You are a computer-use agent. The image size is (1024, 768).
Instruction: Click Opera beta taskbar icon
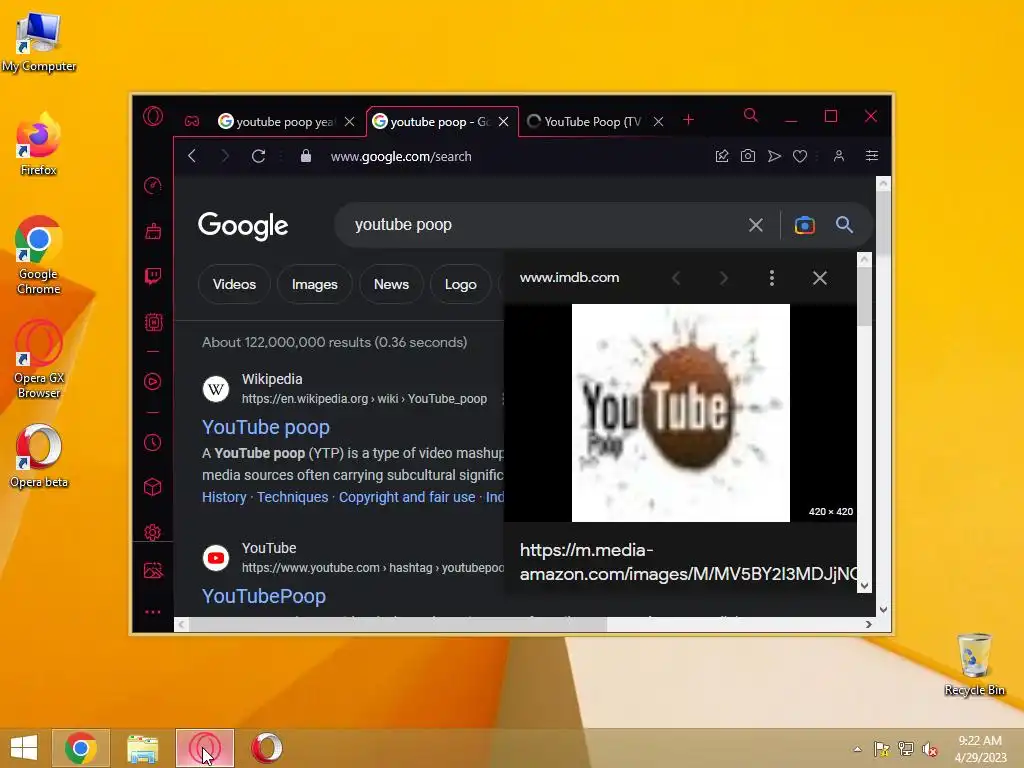point(266,748)
